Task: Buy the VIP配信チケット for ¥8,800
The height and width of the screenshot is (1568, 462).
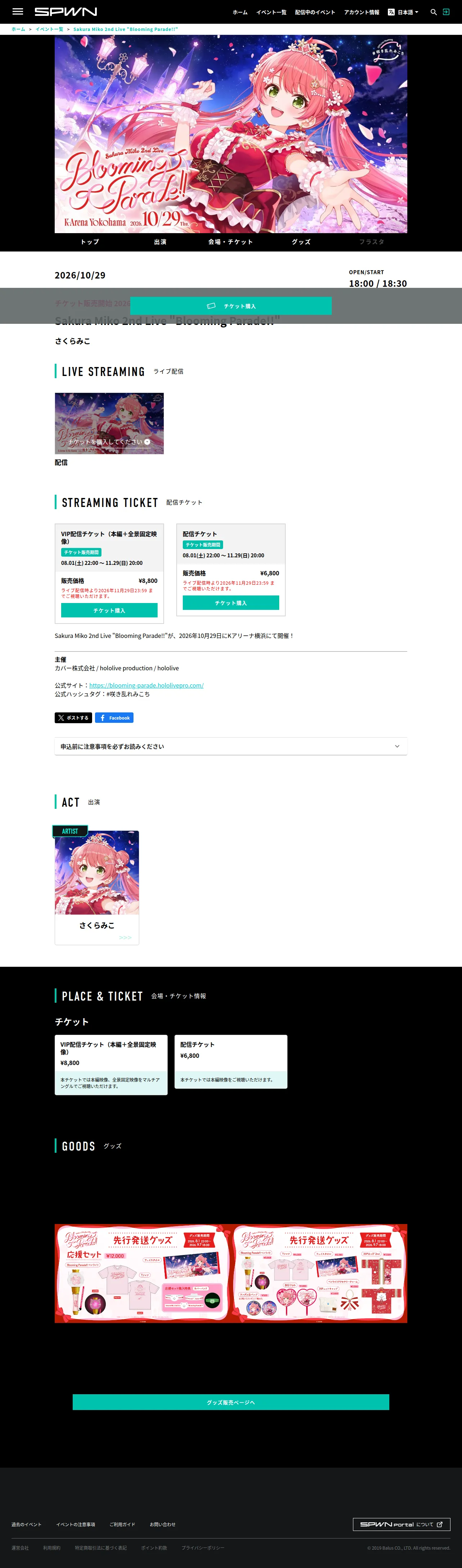Action: tap(109, 610)
